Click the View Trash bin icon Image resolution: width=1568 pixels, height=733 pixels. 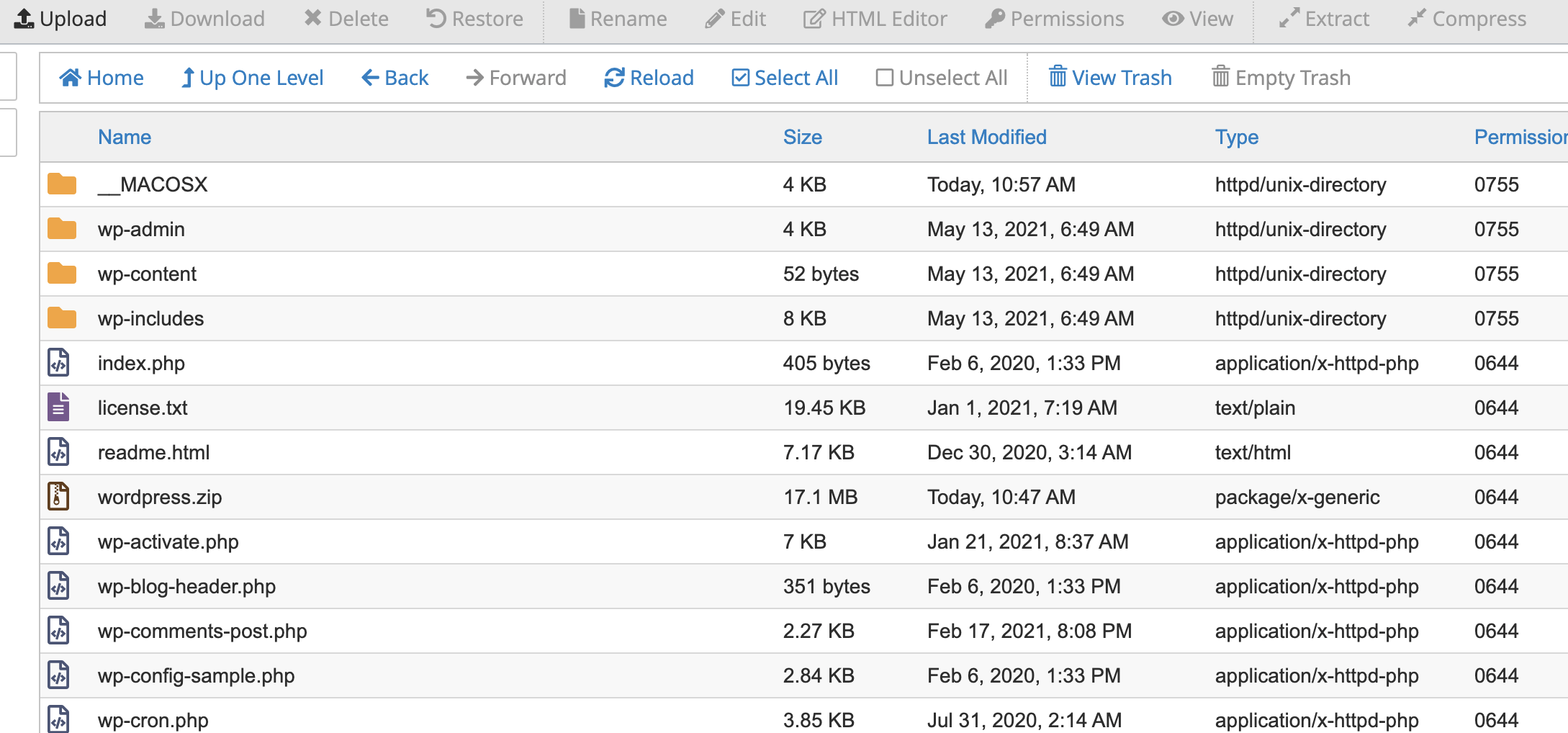click(x=1057, y=76)
